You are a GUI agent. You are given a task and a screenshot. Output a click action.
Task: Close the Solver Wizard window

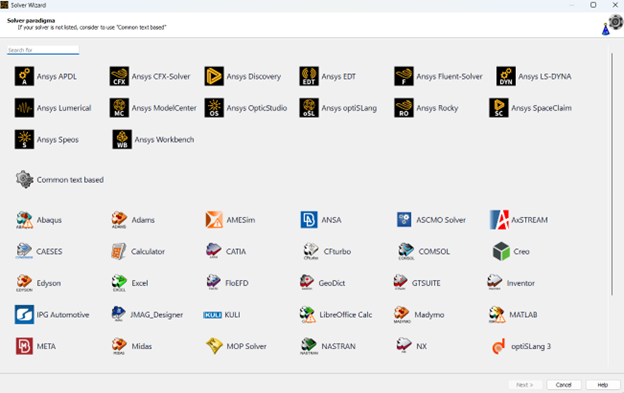click(614, 5)
